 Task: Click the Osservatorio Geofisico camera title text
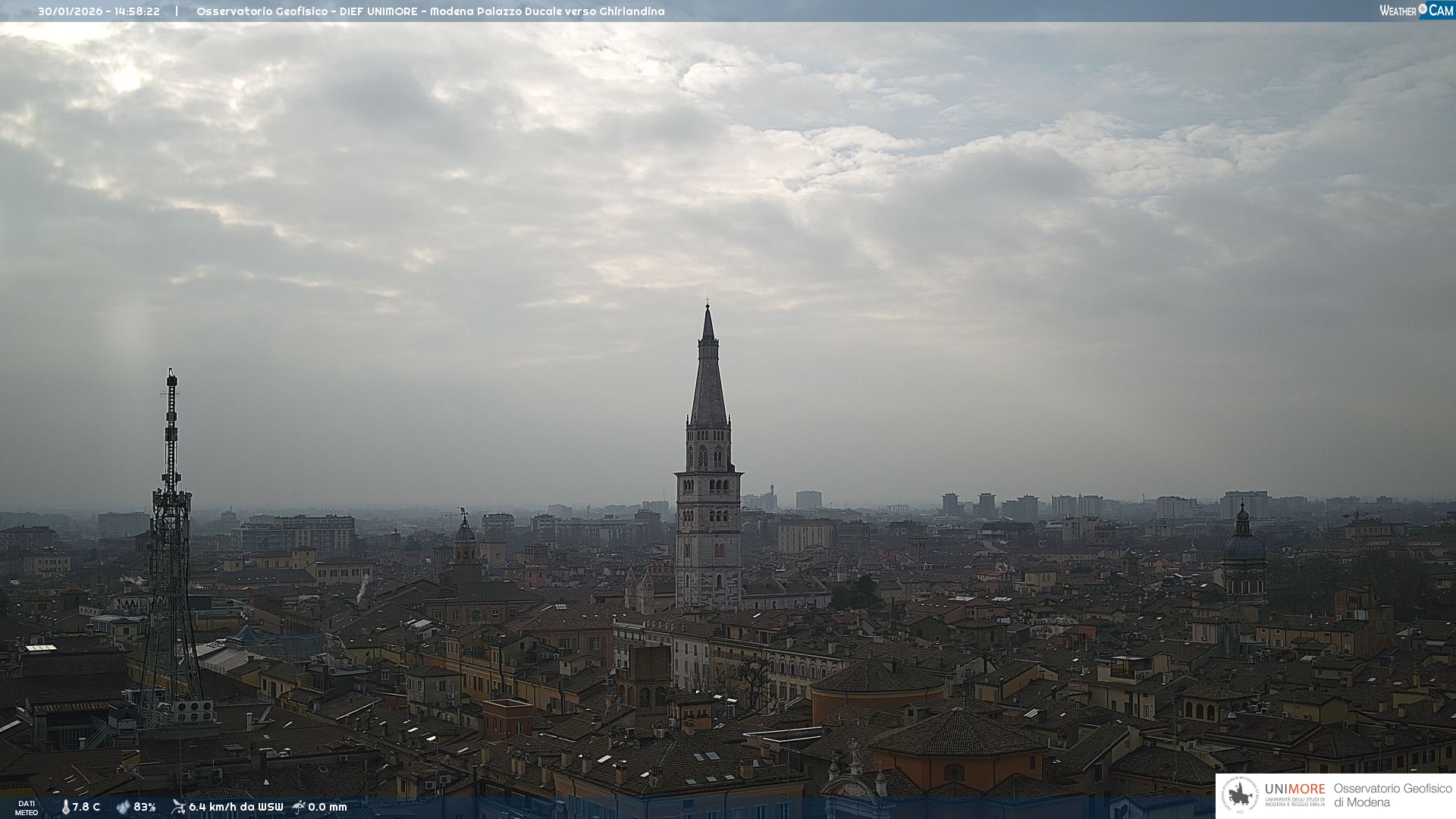click(430, 11)
